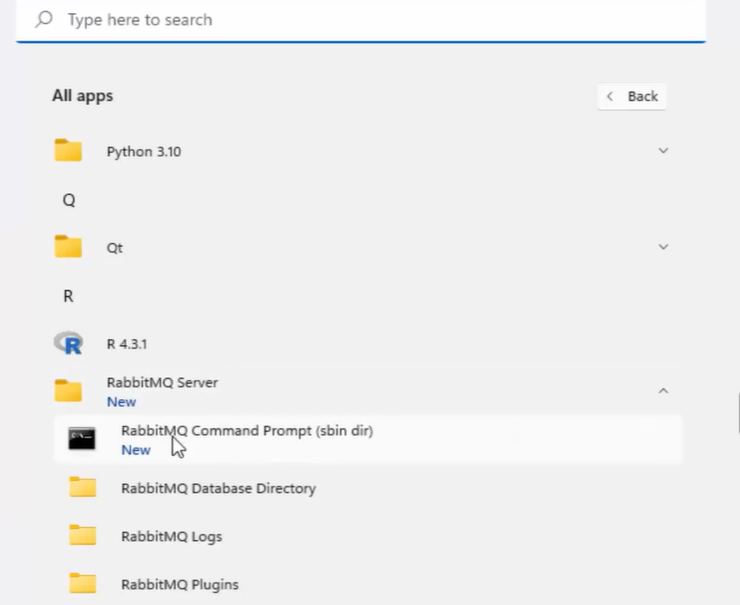Click the RabbitMQ Server label
The height and width of the screenshot is (605, 740).
pyautogui.click(x=162, y=382)
